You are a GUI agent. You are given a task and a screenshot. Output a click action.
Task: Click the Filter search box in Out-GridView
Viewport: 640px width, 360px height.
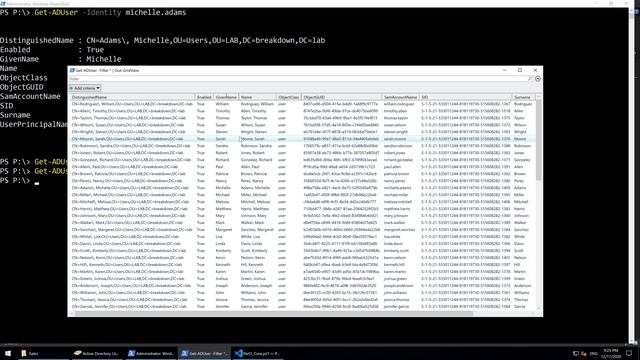[x=298, y=79]
